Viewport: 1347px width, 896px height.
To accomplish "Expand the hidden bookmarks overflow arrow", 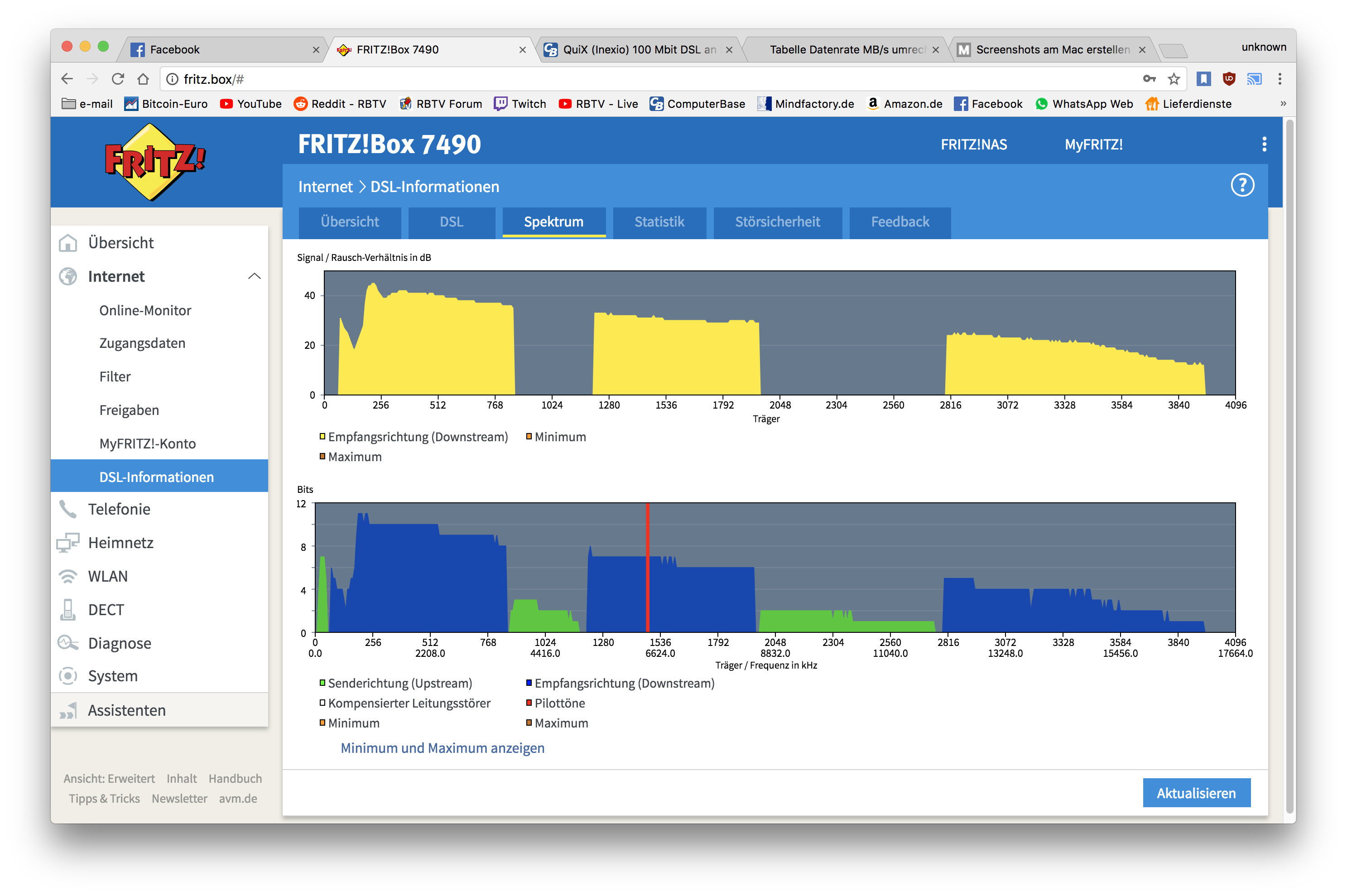I will coord(1283,104).
